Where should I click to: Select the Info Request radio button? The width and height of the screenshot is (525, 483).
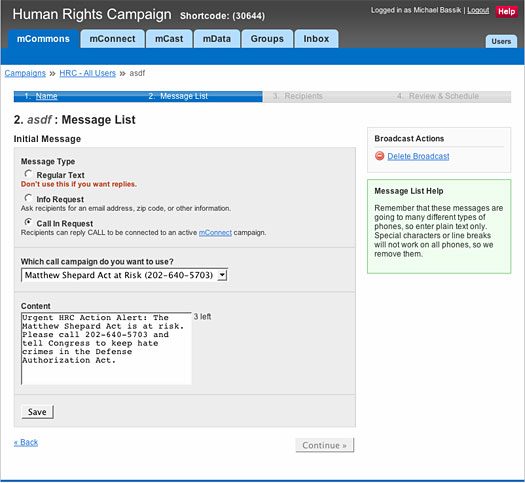pyautogui.click(x=28, y=198)
